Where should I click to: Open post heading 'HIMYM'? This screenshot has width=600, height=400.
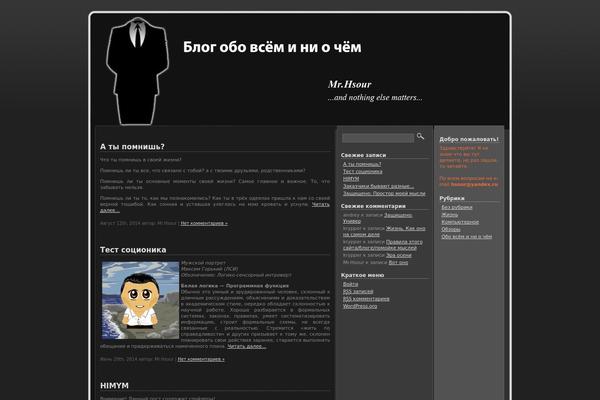(114, 385)
